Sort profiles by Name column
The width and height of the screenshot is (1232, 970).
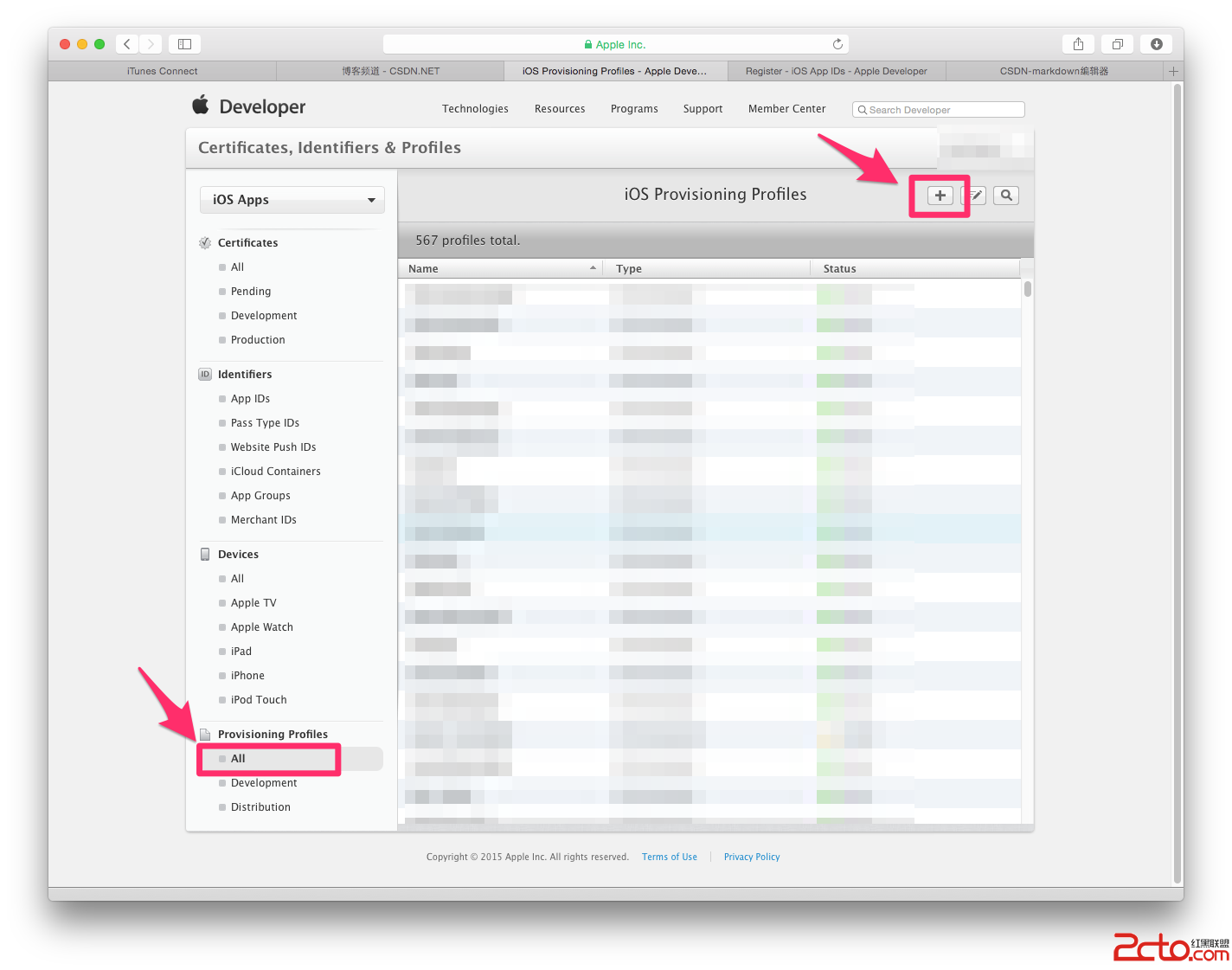point(501,269)
